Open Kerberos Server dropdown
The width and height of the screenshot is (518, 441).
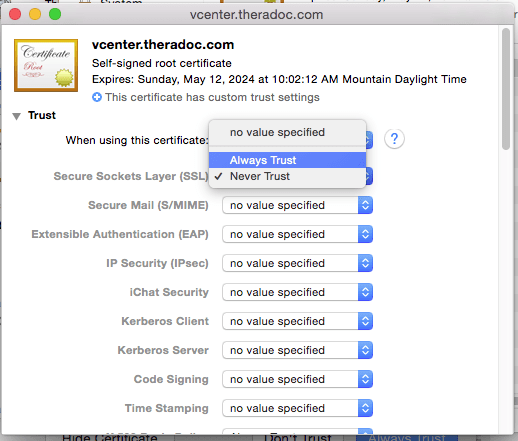(x=297, y=350)
